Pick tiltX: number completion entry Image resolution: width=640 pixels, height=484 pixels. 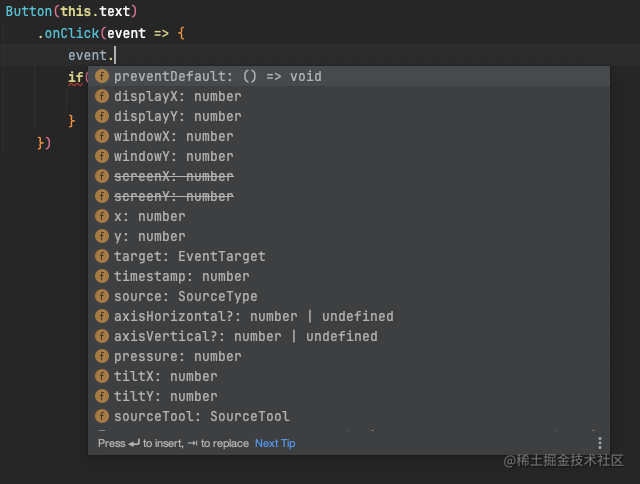[349, 376]
